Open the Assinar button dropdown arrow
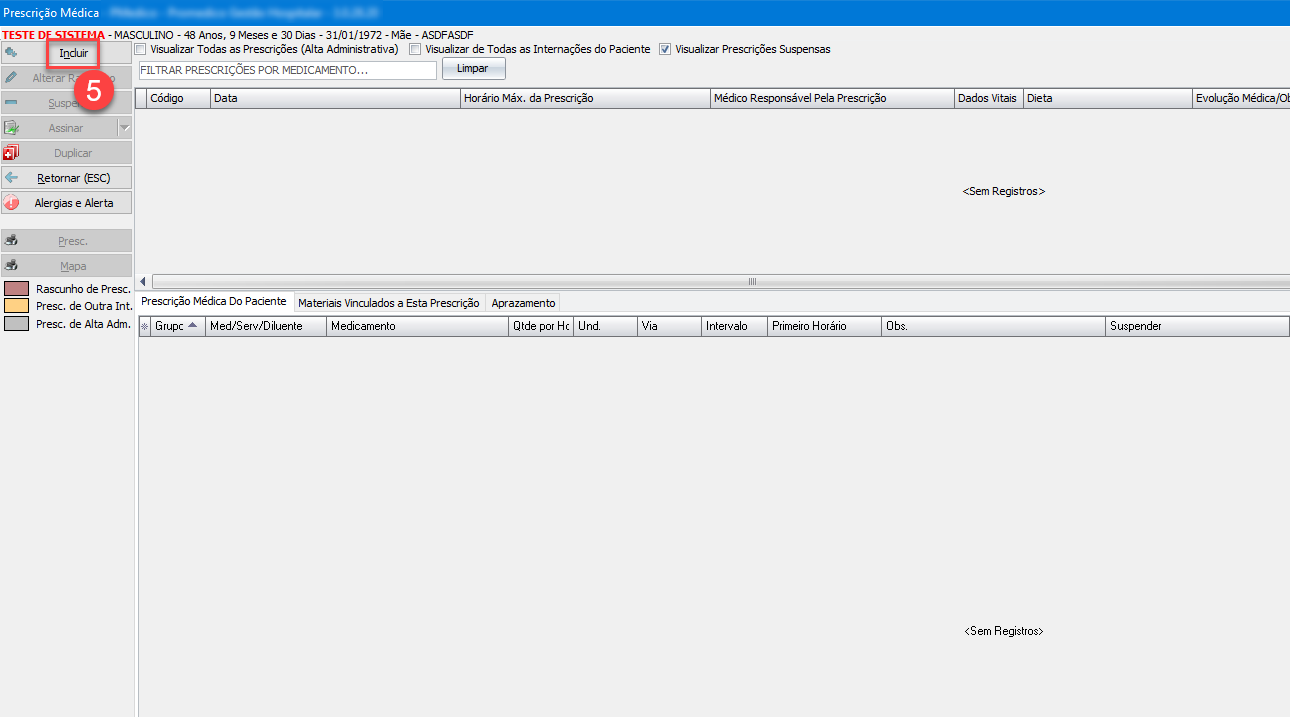 124,128
